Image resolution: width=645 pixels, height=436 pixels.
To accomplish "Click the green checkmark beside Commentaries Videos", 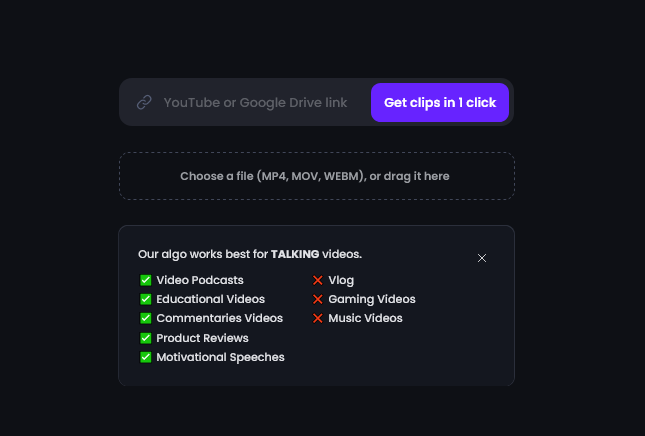I will click(x=146, y=318).
